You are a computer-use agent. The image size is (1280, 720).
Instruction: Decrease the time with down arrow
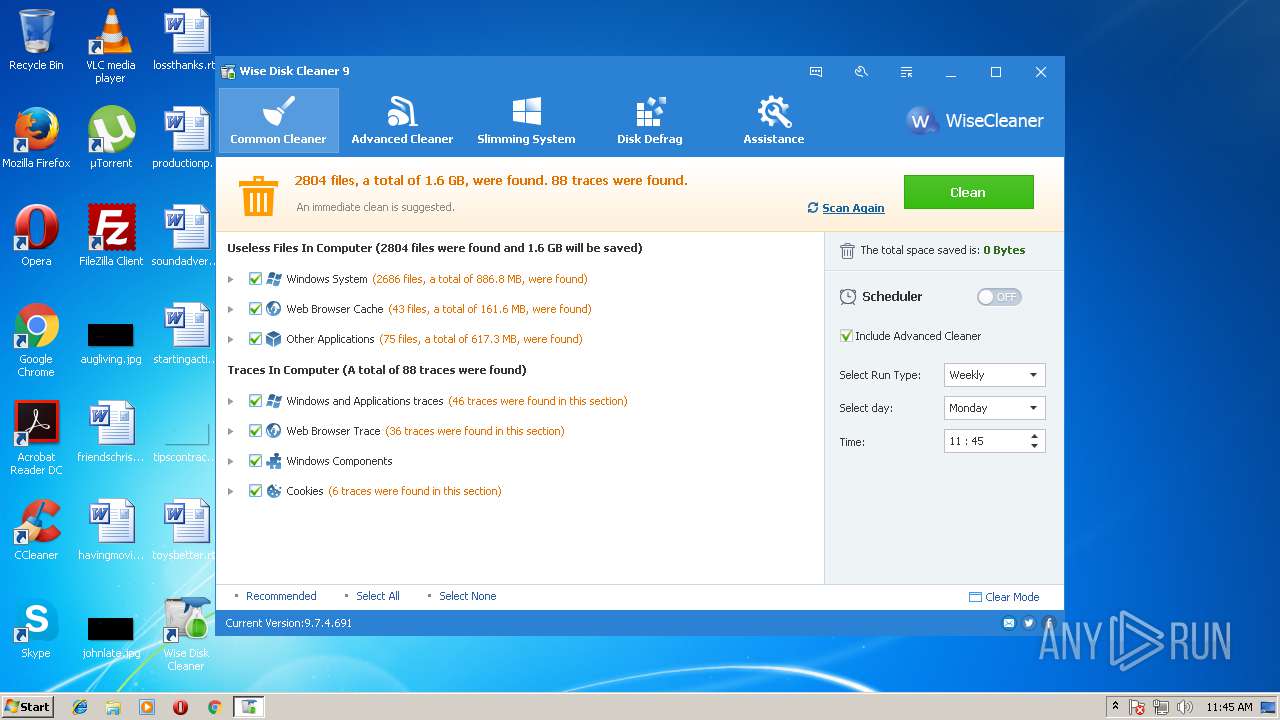[1034, 446]
